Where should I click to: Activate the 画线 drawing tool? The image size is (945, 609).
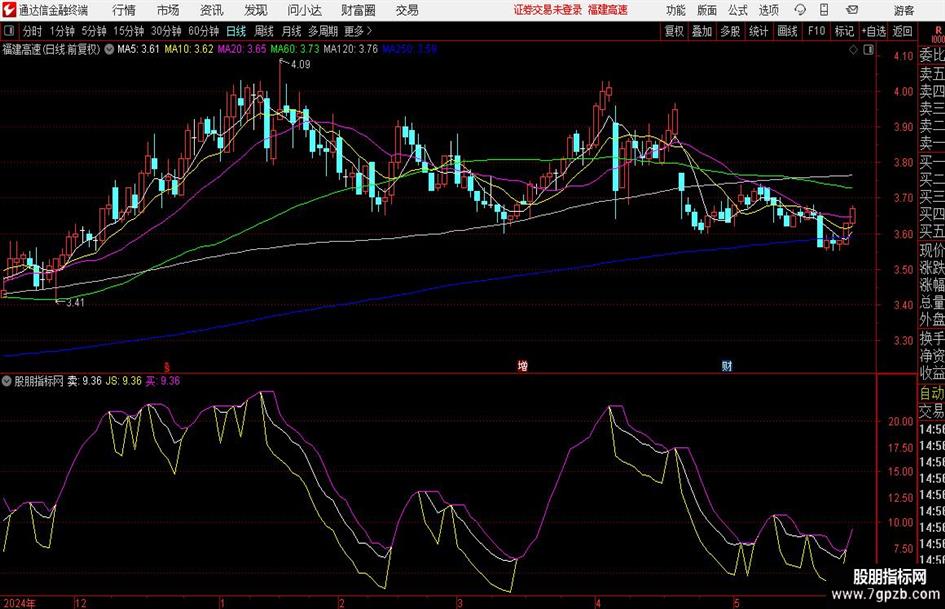pos(787,31)
